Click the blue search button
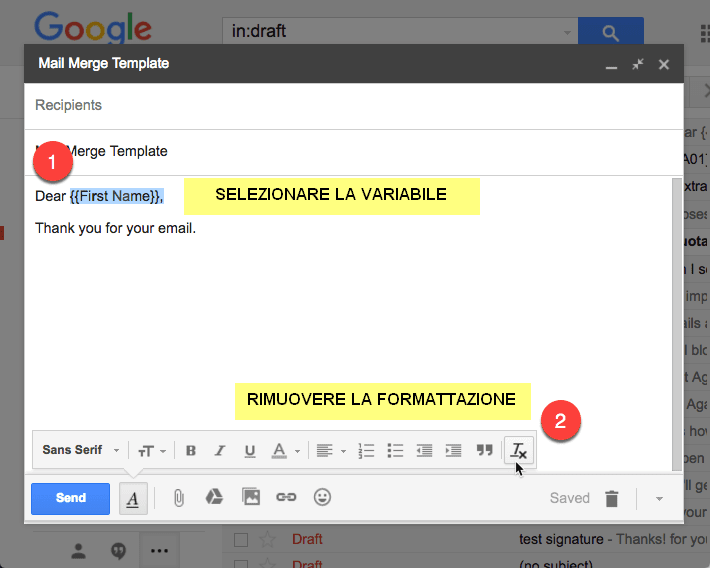 (610, 32)
